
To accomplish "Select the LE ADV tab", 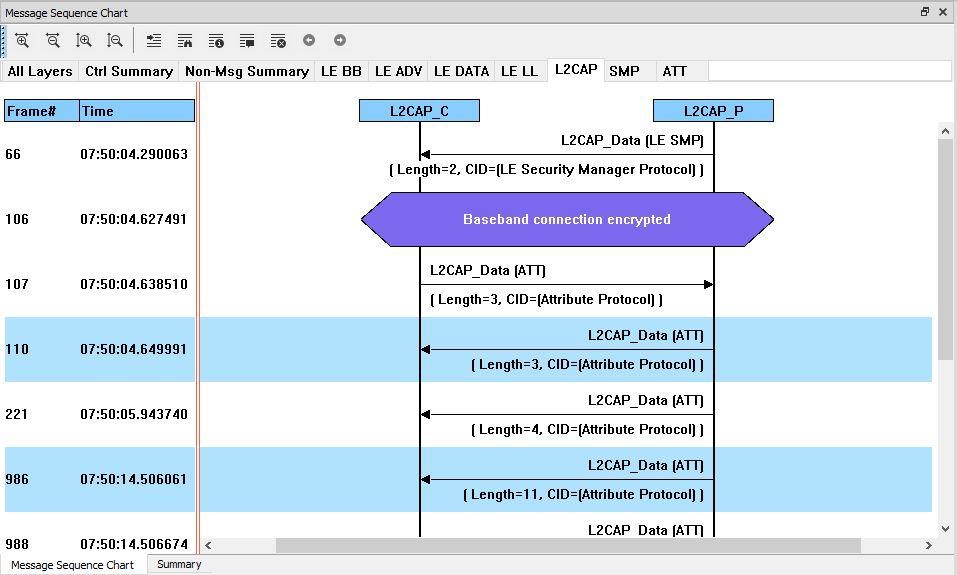I will tap(399, 71).
